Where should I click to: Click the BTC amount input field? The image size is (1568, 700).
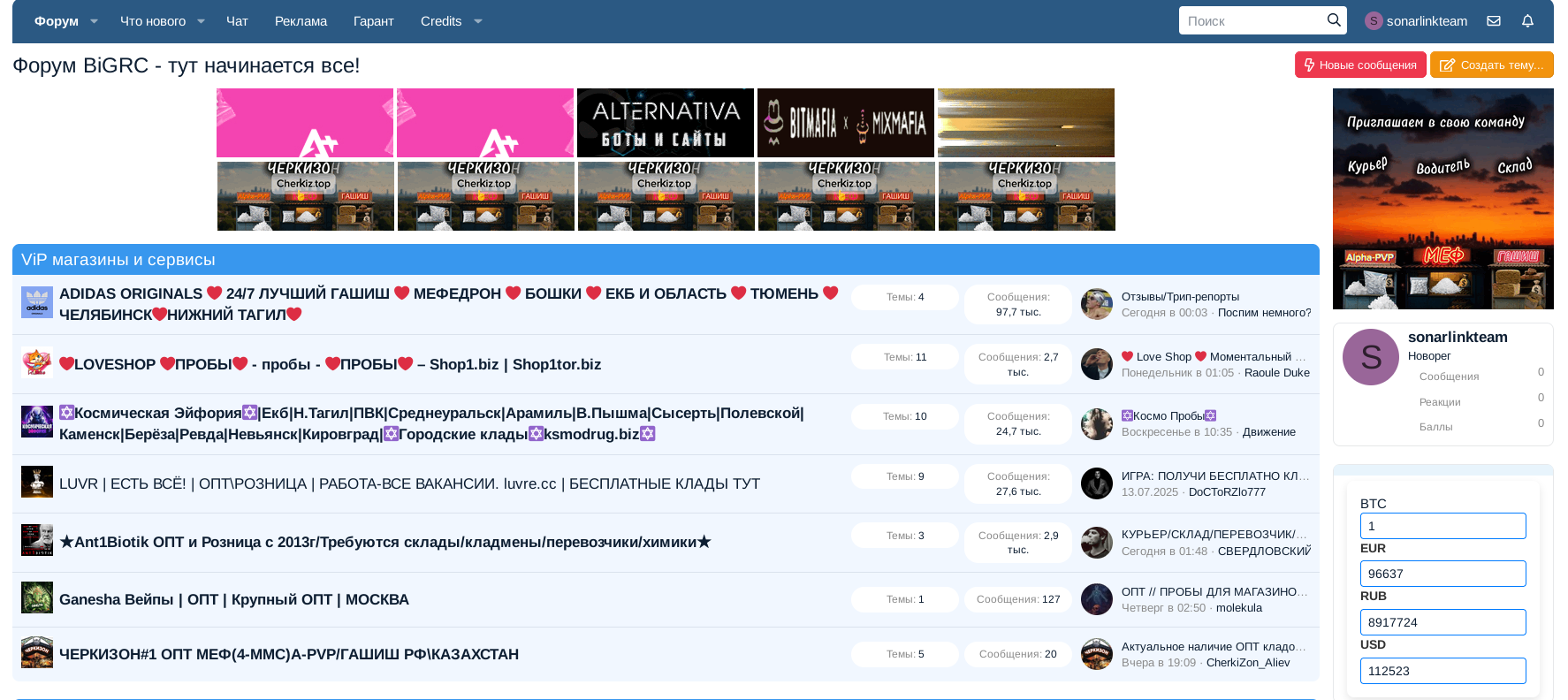(x=1442, y=526)
